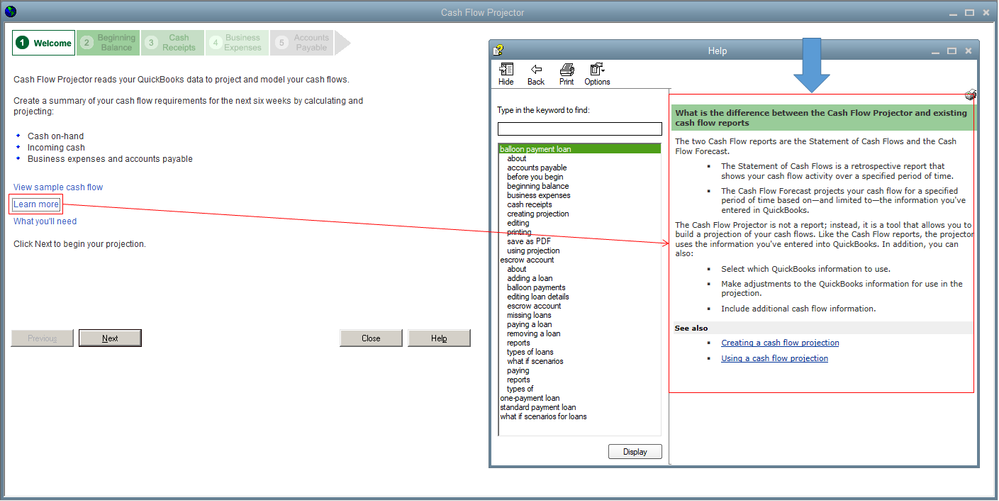Select 'paying a loan' in keyword list
Viewport: 999px width, 501px height.
[529, 324]
